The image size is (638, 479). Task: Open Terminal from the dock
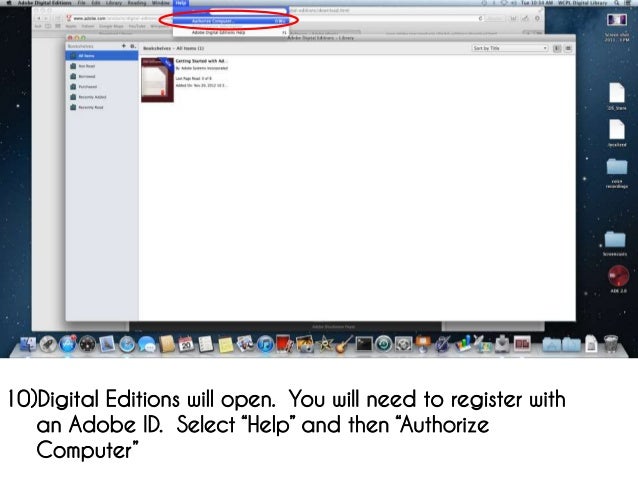(364, 344)
